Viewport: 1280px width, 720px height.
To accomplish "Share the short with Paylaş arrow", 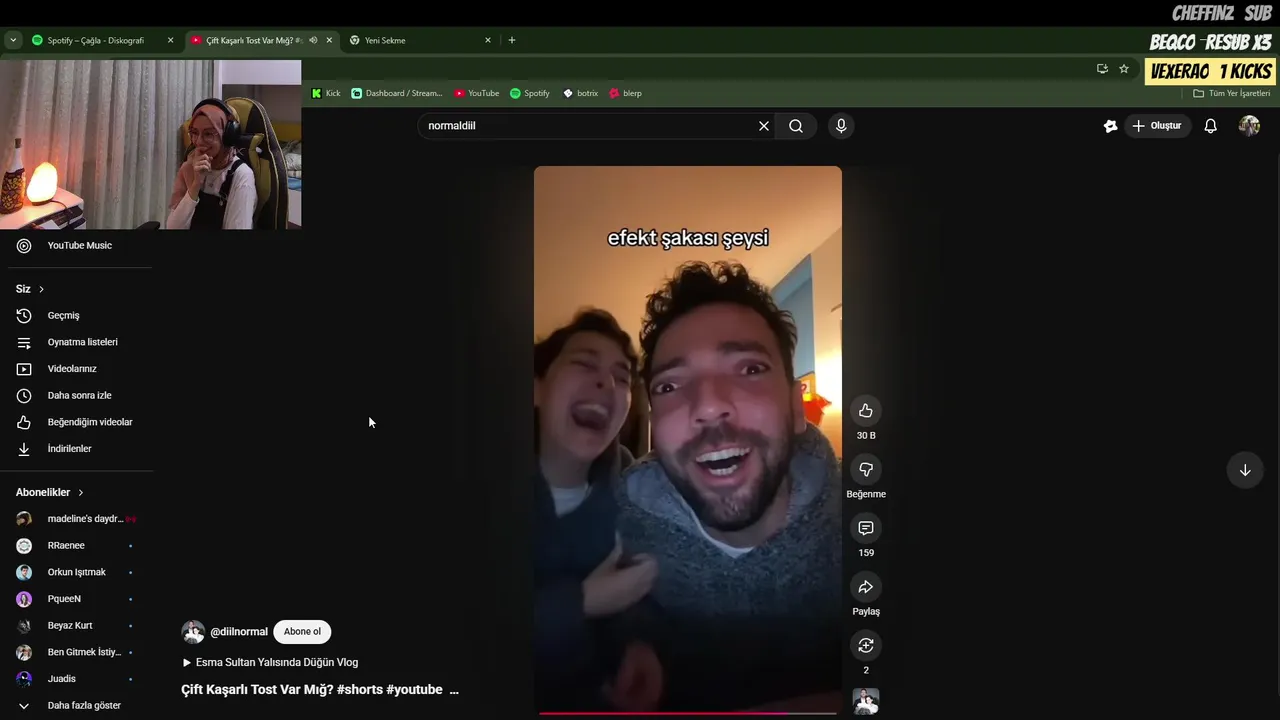I will [x=866, y=587].
